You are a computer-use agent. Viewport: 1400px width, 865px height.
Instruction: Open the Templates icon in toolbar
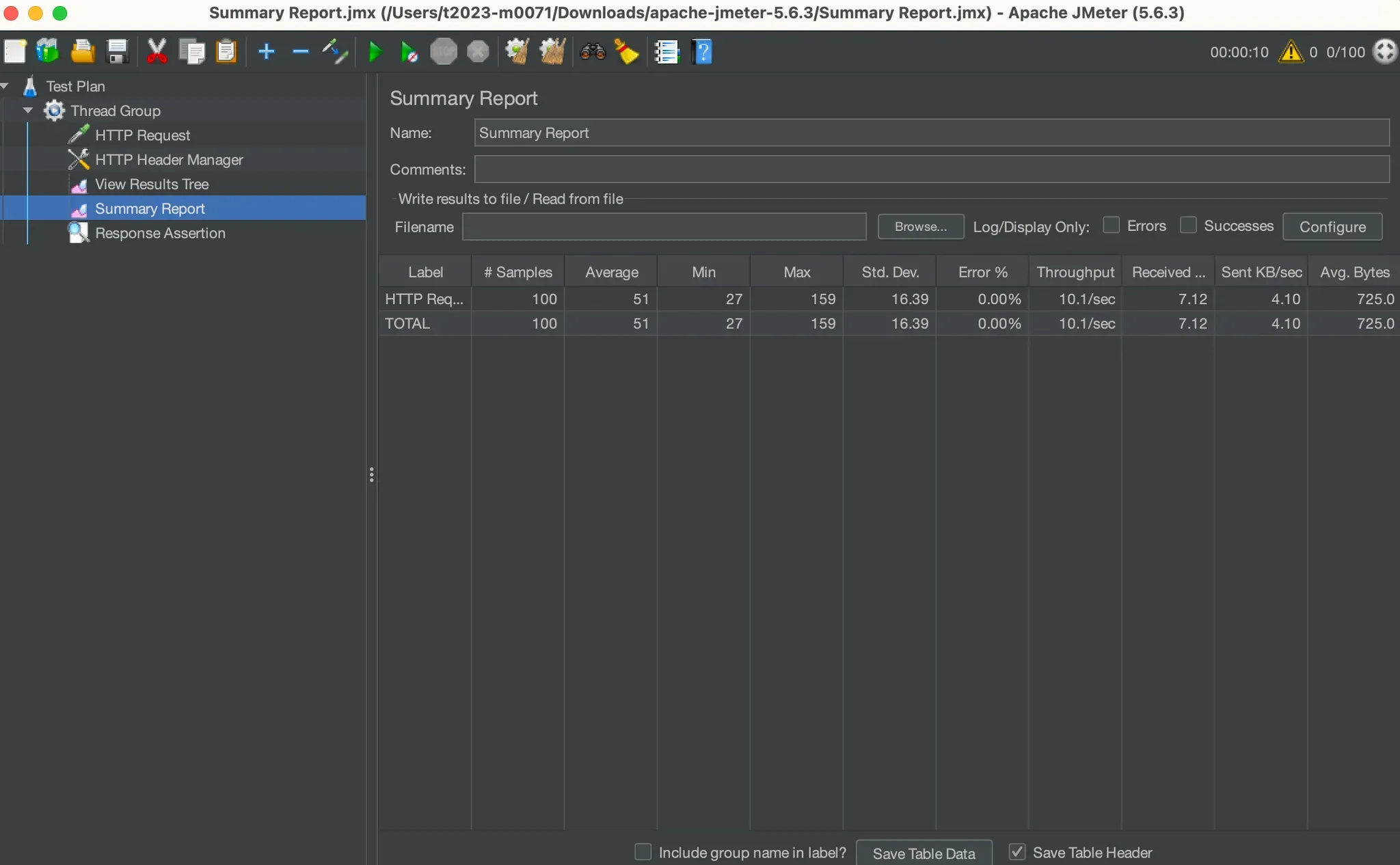(x=48, y=52)
